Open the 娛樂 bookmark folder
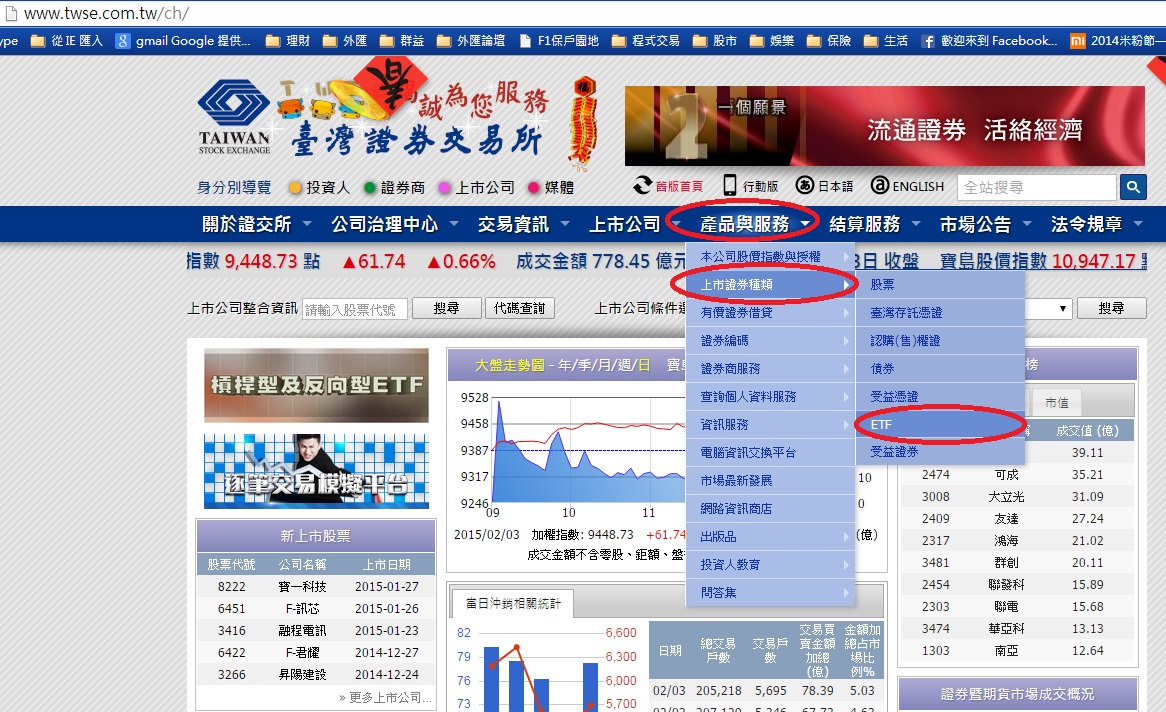 pyautogui.click(x=772, y=41)
